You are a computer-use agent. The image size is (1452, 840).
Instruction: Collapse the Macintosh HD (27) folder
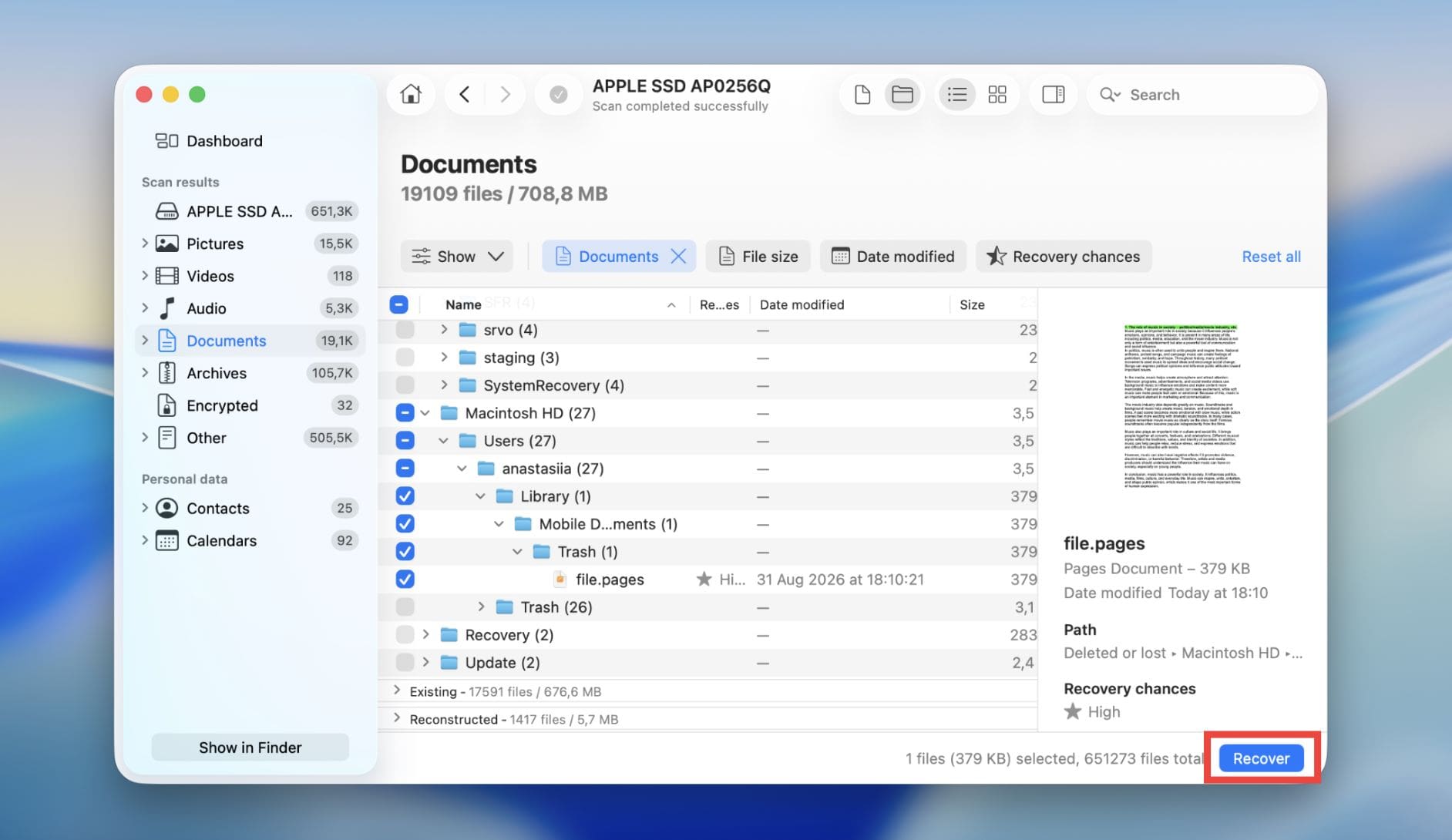pyautogui.click(x=425, y=413)
